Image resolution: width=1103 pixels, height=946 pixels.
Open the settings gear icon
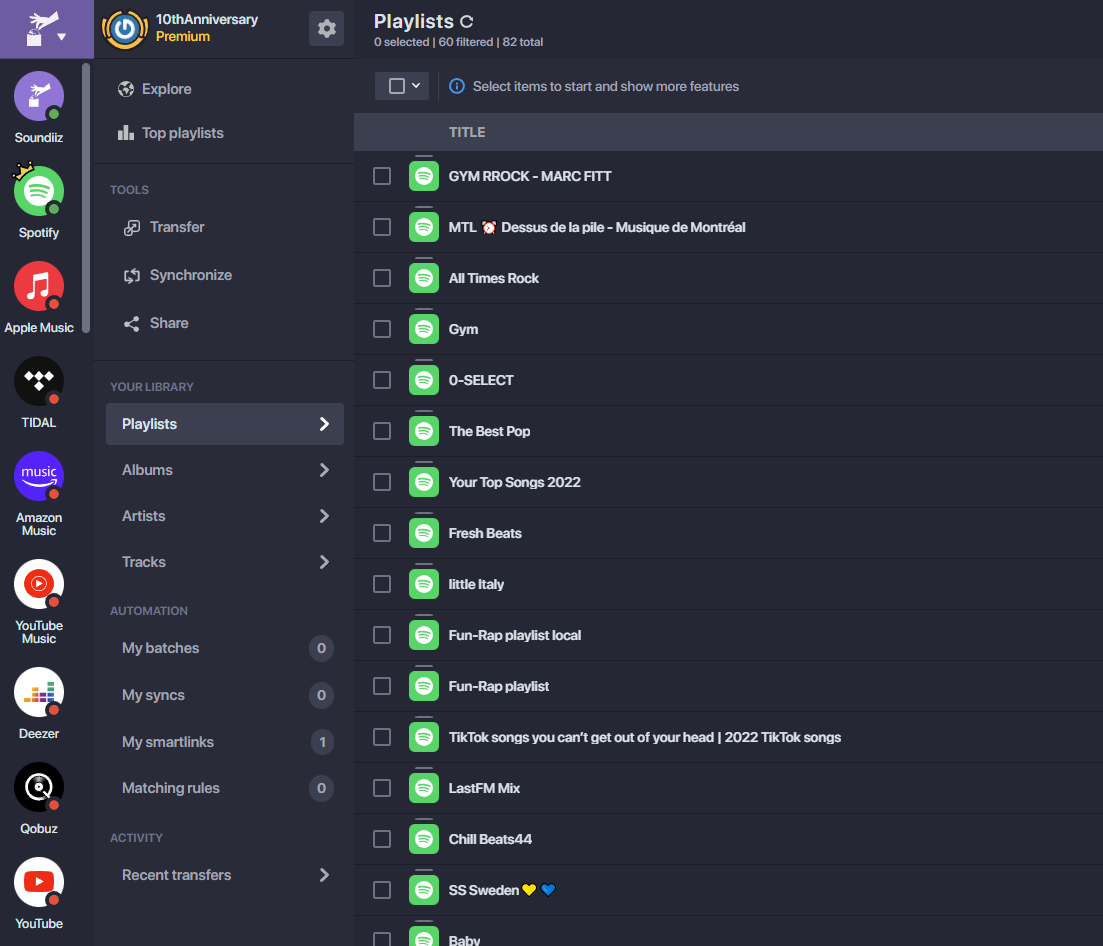point(326,29)
